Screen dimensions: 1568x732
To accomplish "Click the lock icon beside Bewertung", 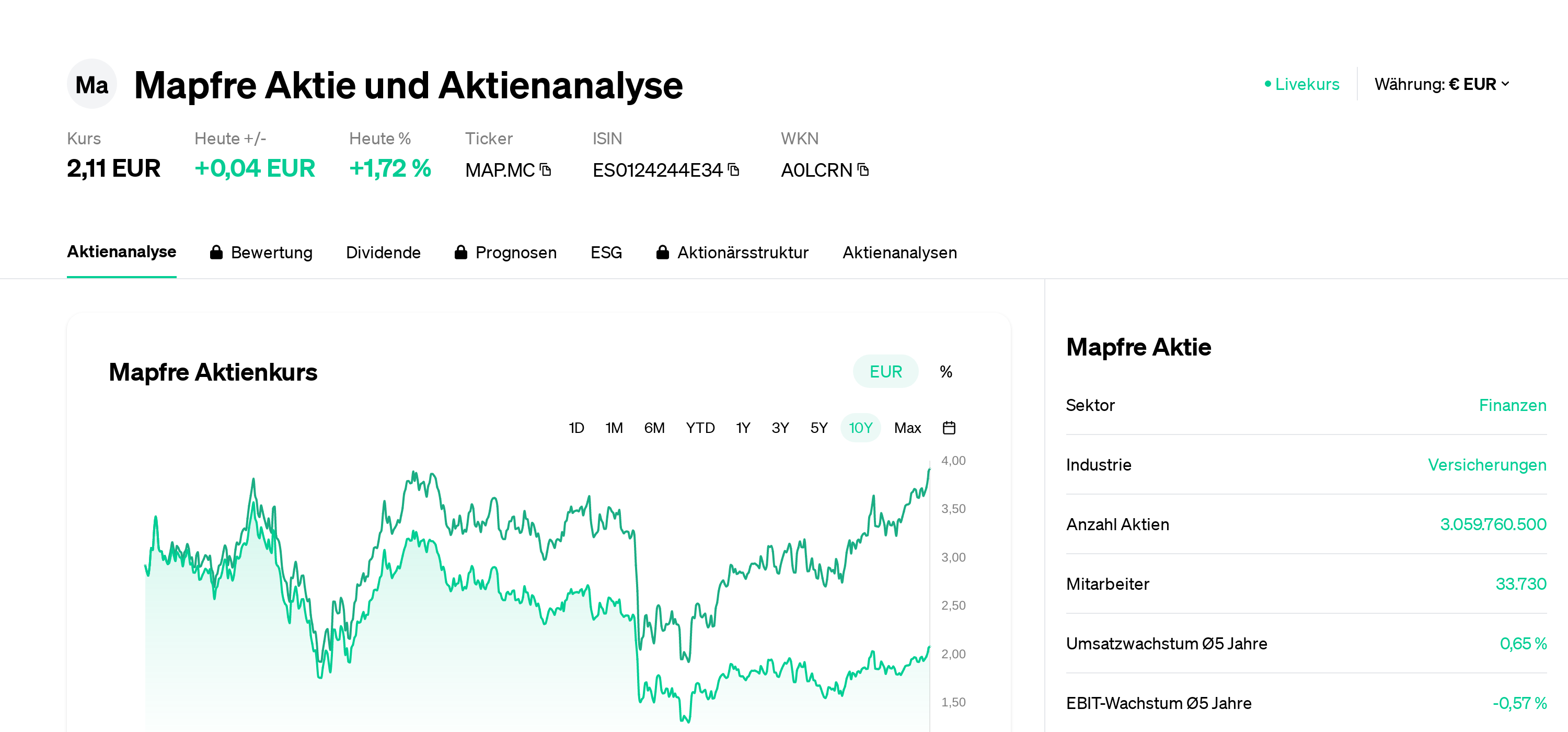I will pyautogui.click(x=216, y=253).
